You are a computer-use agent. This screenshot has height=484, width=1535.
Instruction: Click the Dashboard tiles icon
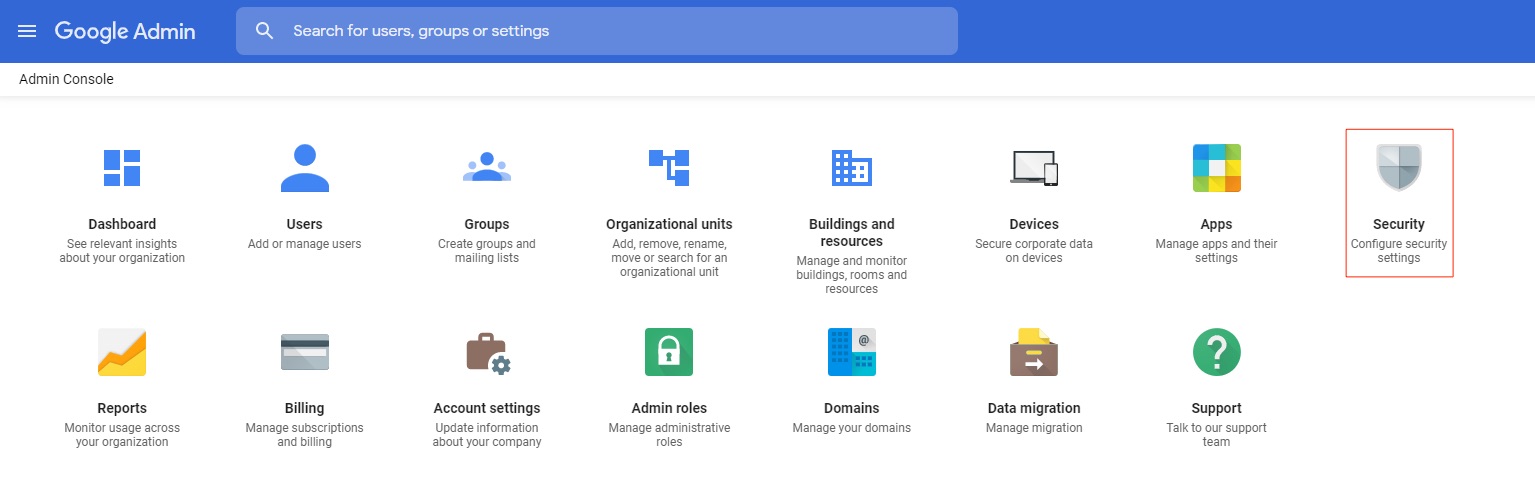coord(122,168)
